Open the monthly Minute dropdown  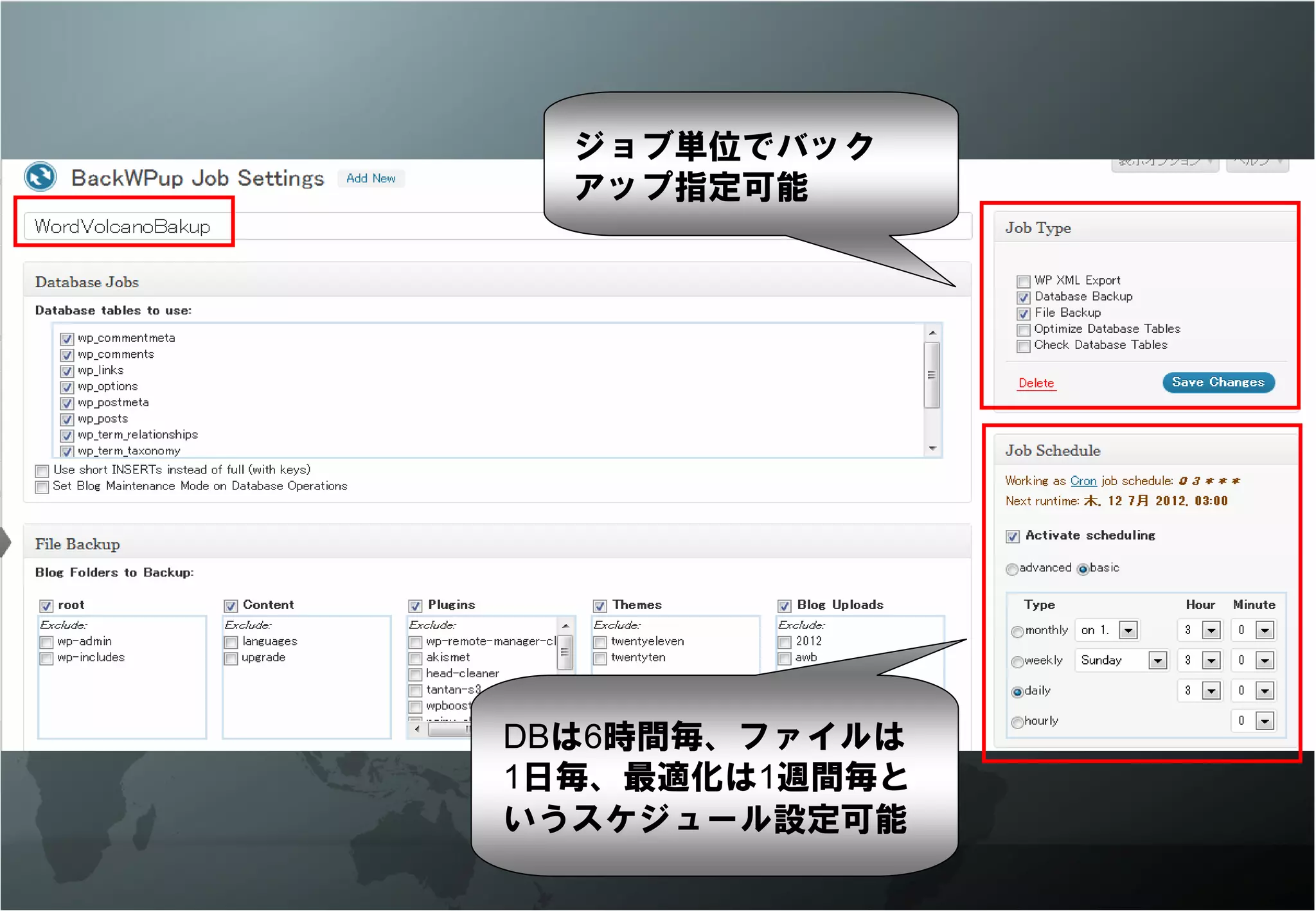1253,630
